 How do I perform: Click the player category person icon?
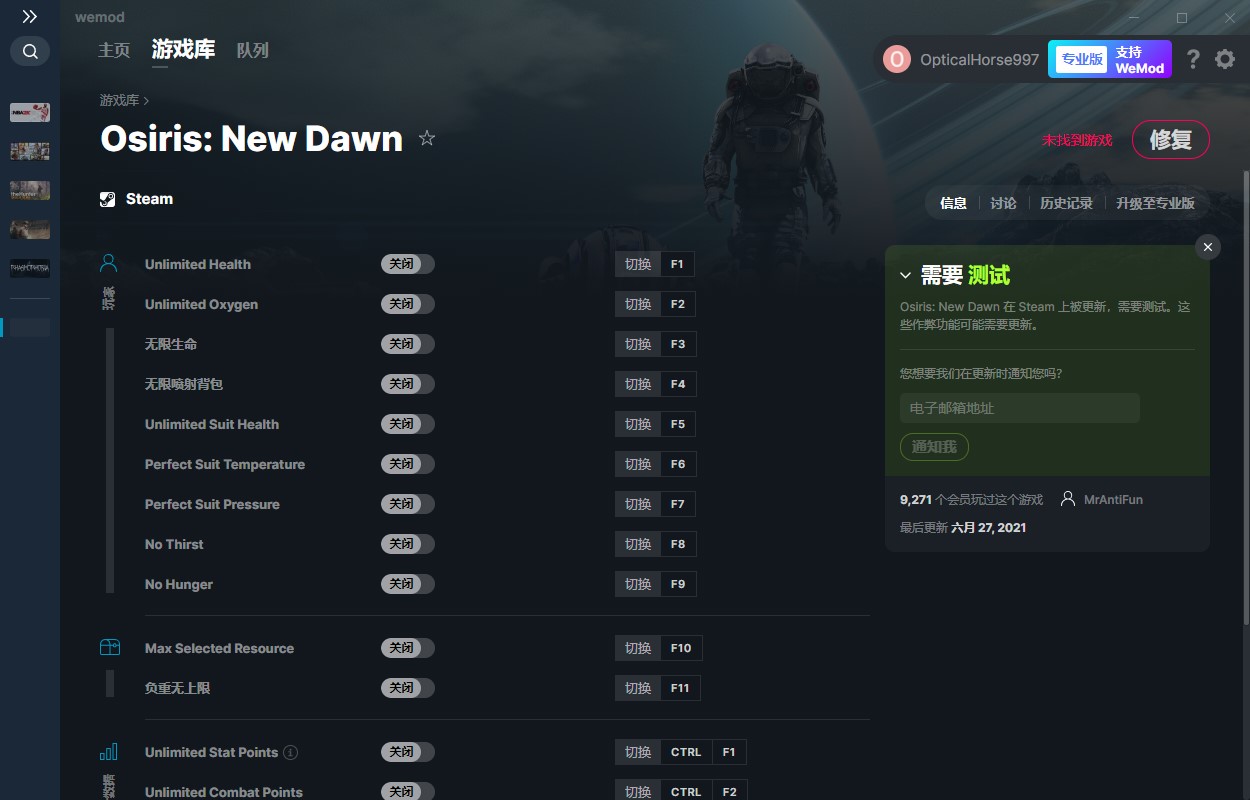(x=109, y=264)
